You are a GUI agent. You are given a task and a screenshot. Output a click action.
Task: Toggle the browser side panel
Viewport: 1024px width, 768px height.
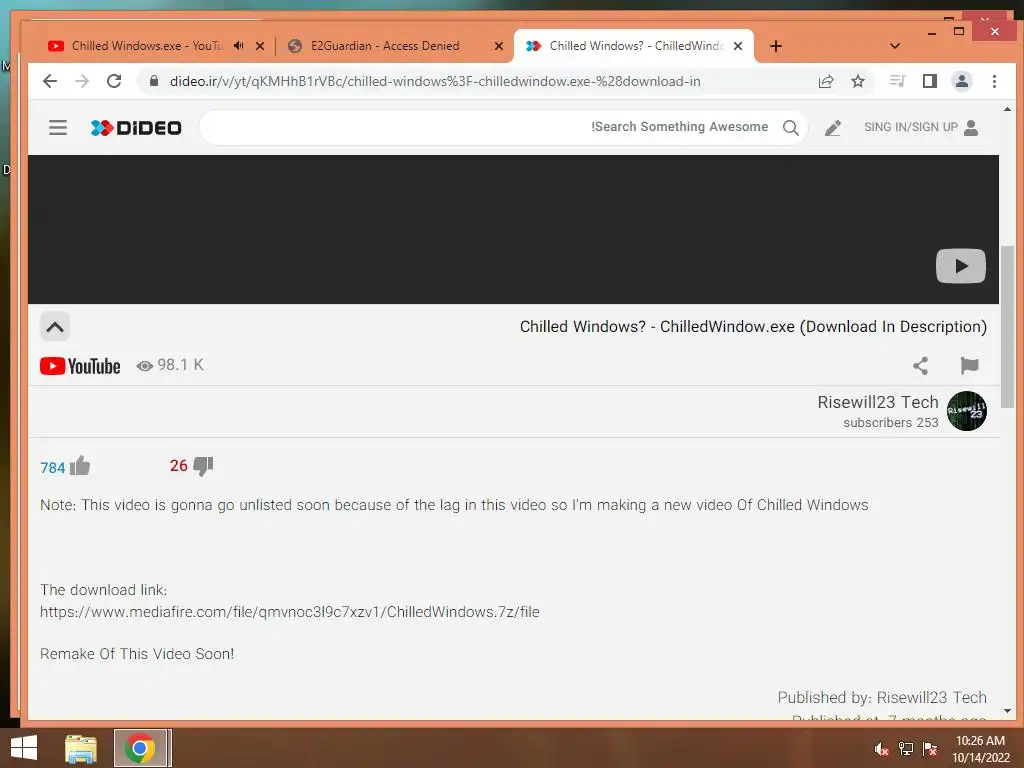(x=929, y=81)
